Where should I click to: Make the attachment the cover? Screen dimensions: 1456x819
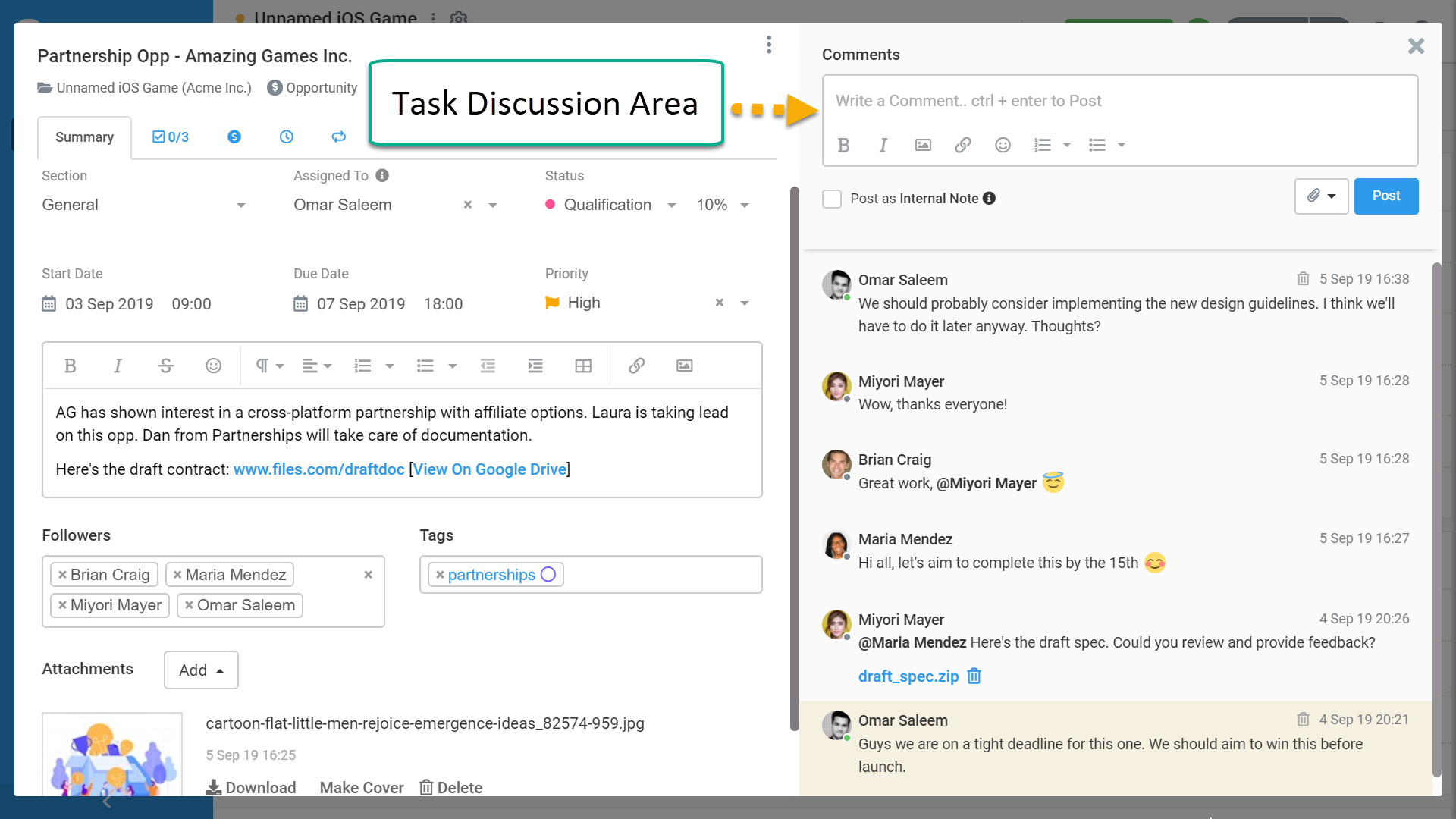362,787
